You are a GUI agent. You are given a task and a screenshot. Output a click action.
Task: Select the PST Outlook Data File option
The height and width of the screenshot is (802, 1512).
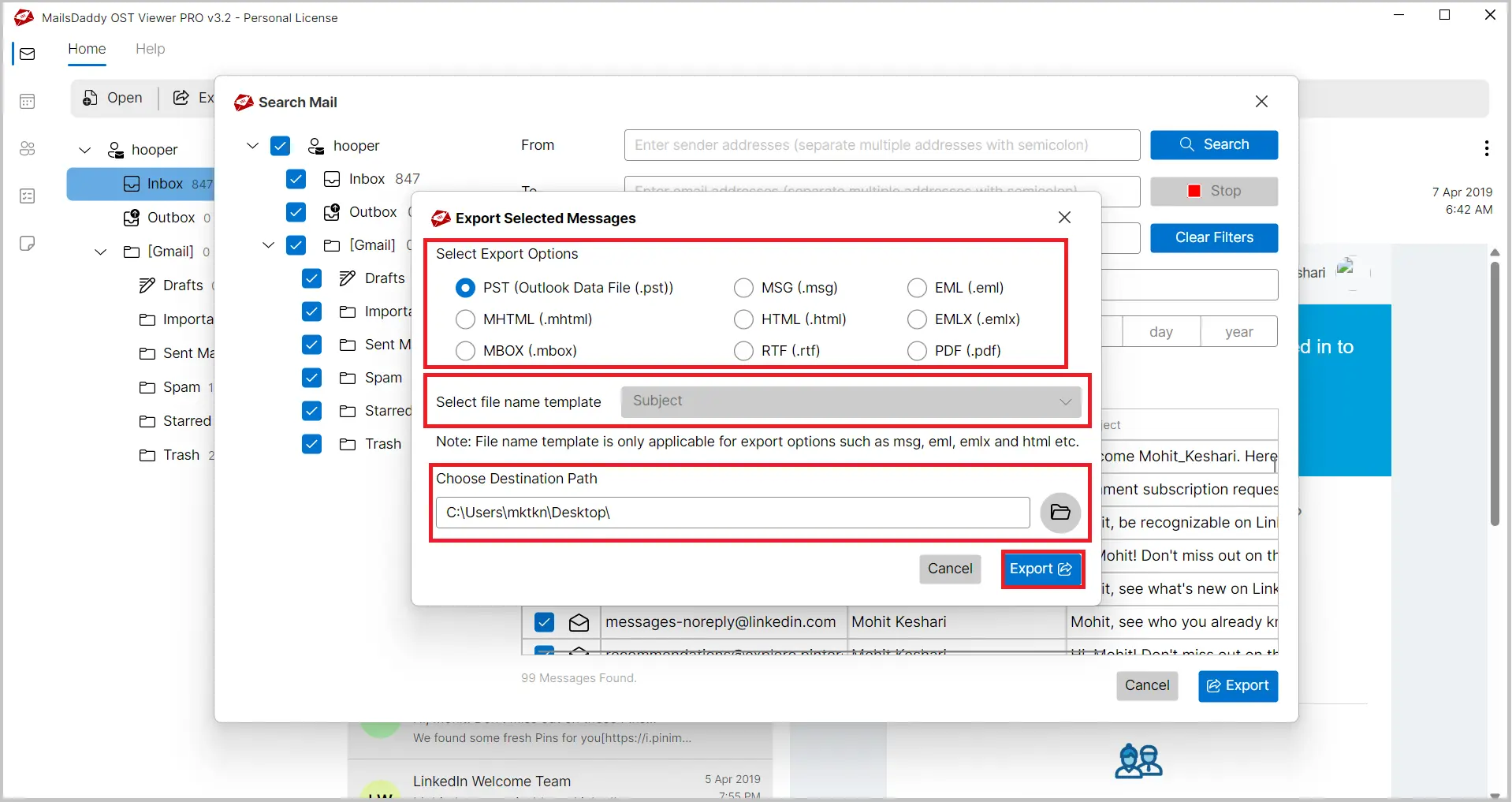pos(466,288)
